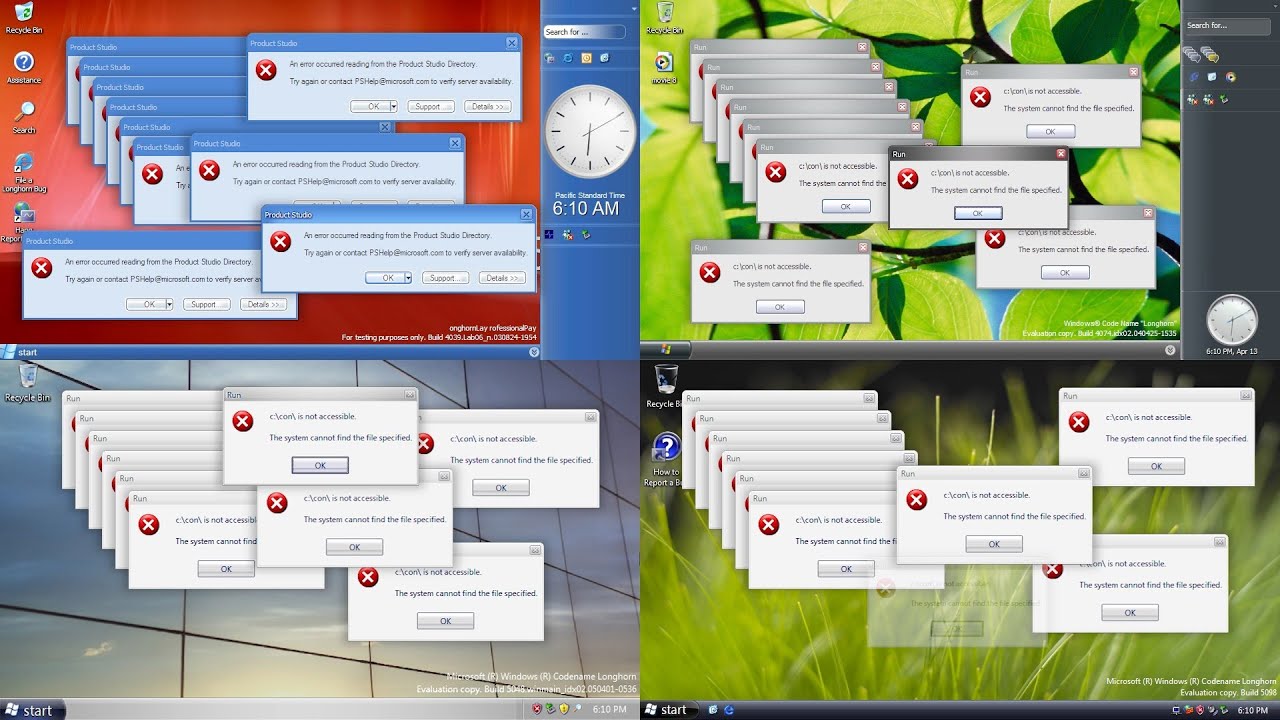The image size is (1280, 720).
Task: Click dark blue square tray icon under 6:10 AM
Action: pos(549,235)
